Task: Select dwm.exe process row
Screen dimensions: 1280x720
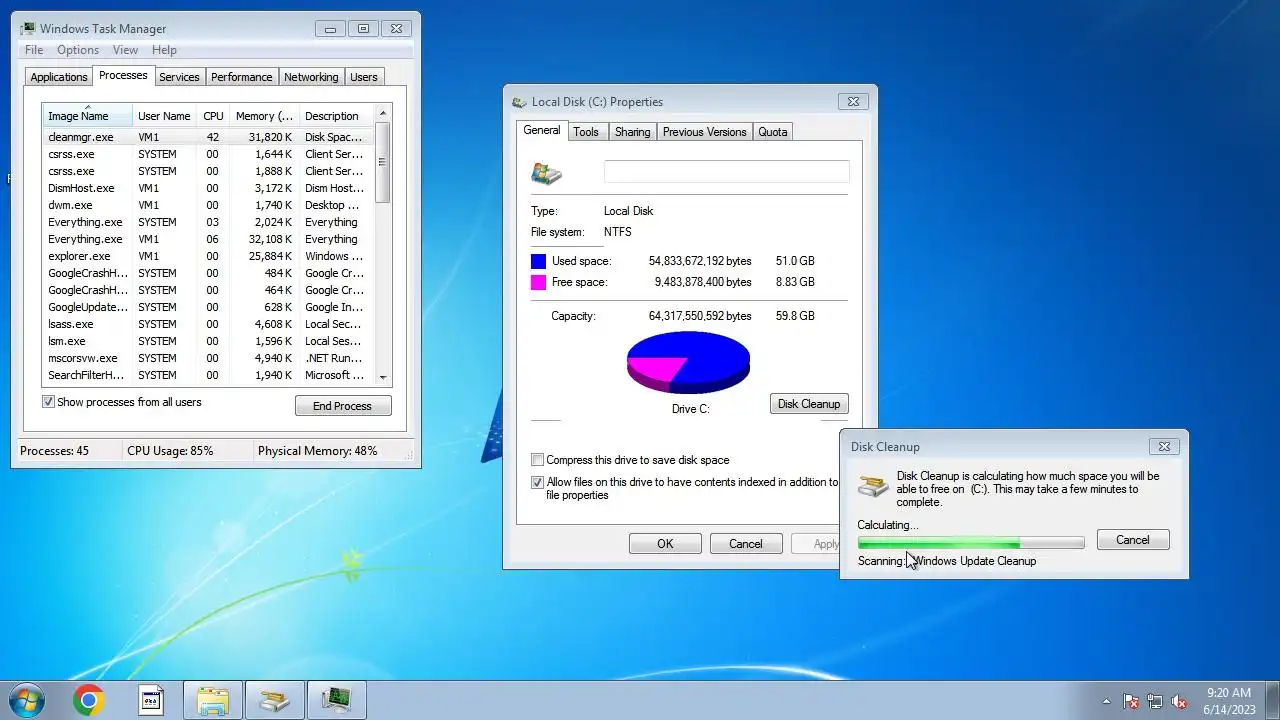Action: tap(208, 205)
